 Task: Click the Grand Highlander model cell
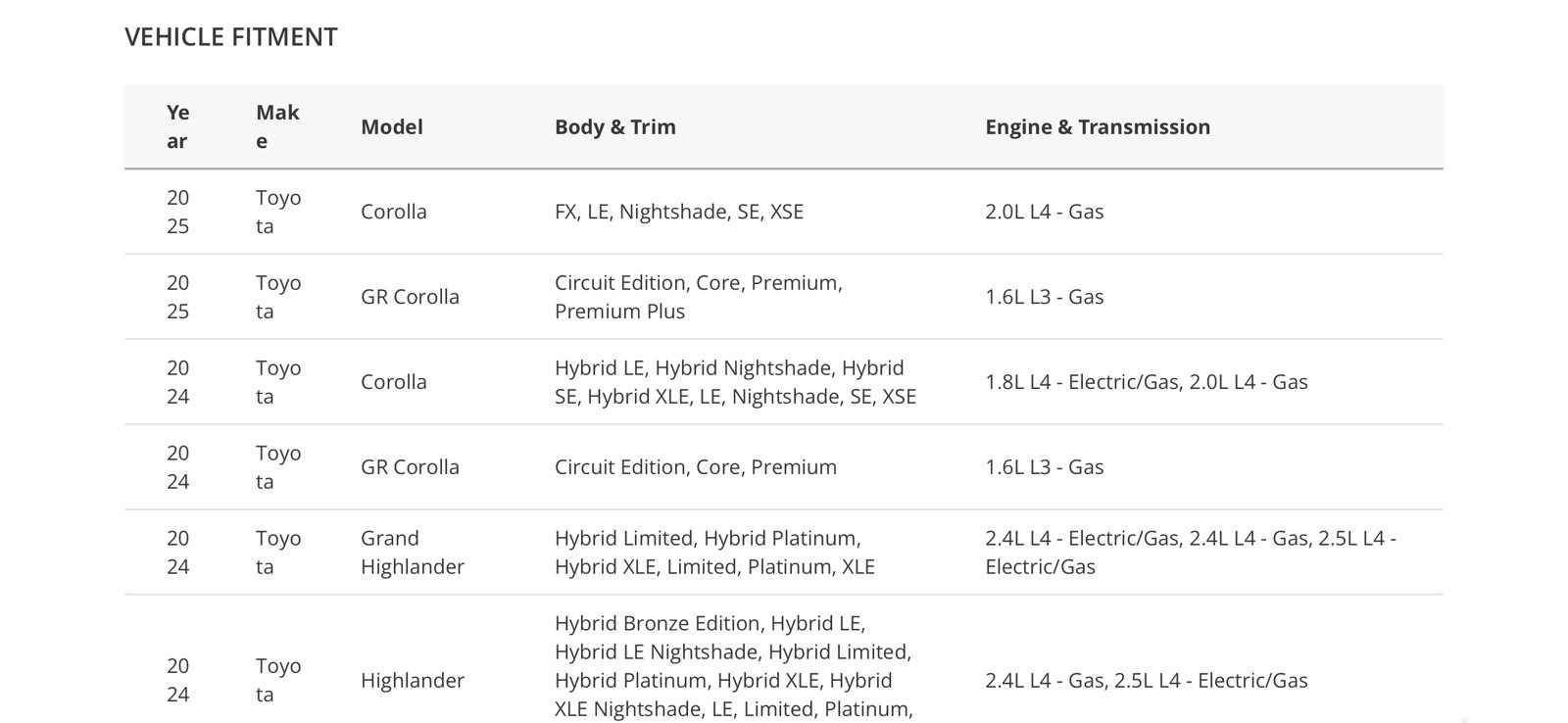(x=412, y=553)
